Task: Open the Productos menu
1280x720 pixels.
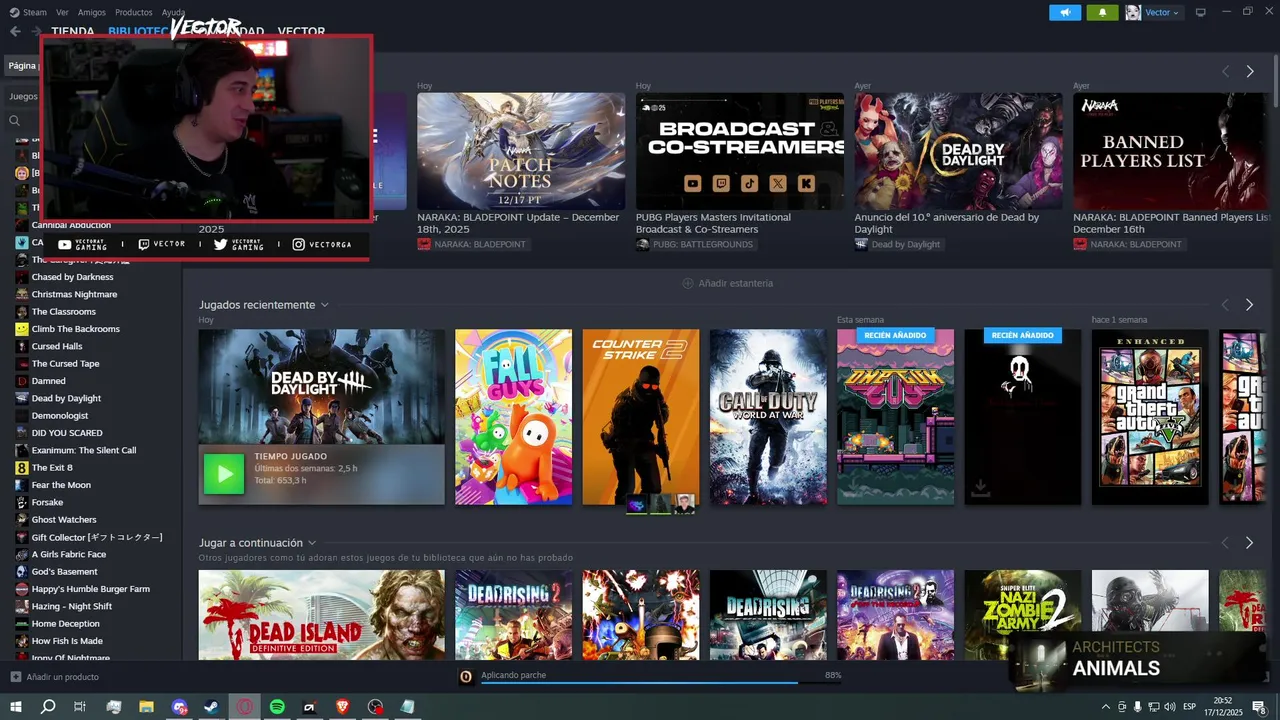Action: 134,12
